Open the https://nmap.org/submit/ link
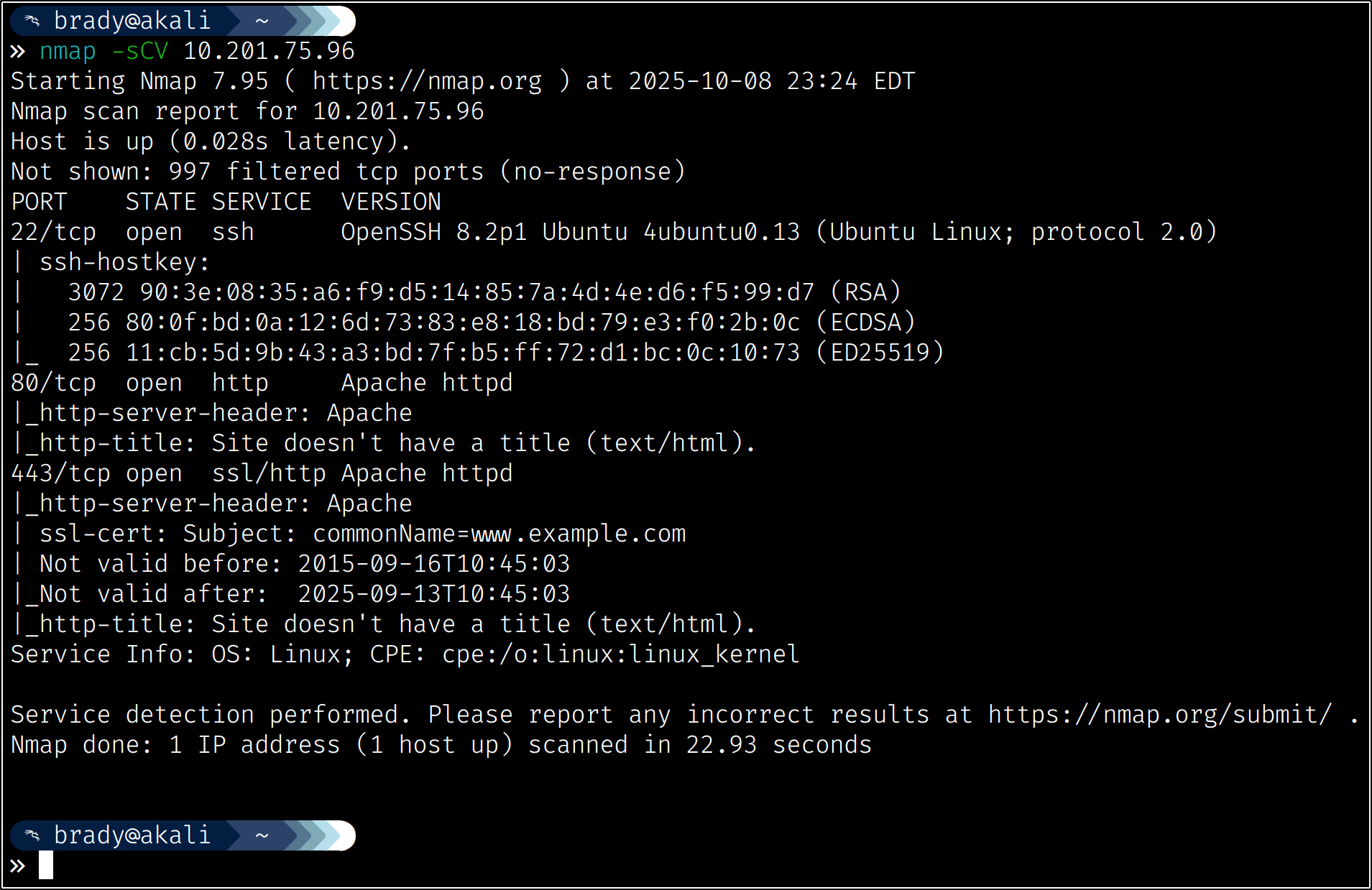This screenshot has width=1372, height=890. click(x=1160, y=715)
